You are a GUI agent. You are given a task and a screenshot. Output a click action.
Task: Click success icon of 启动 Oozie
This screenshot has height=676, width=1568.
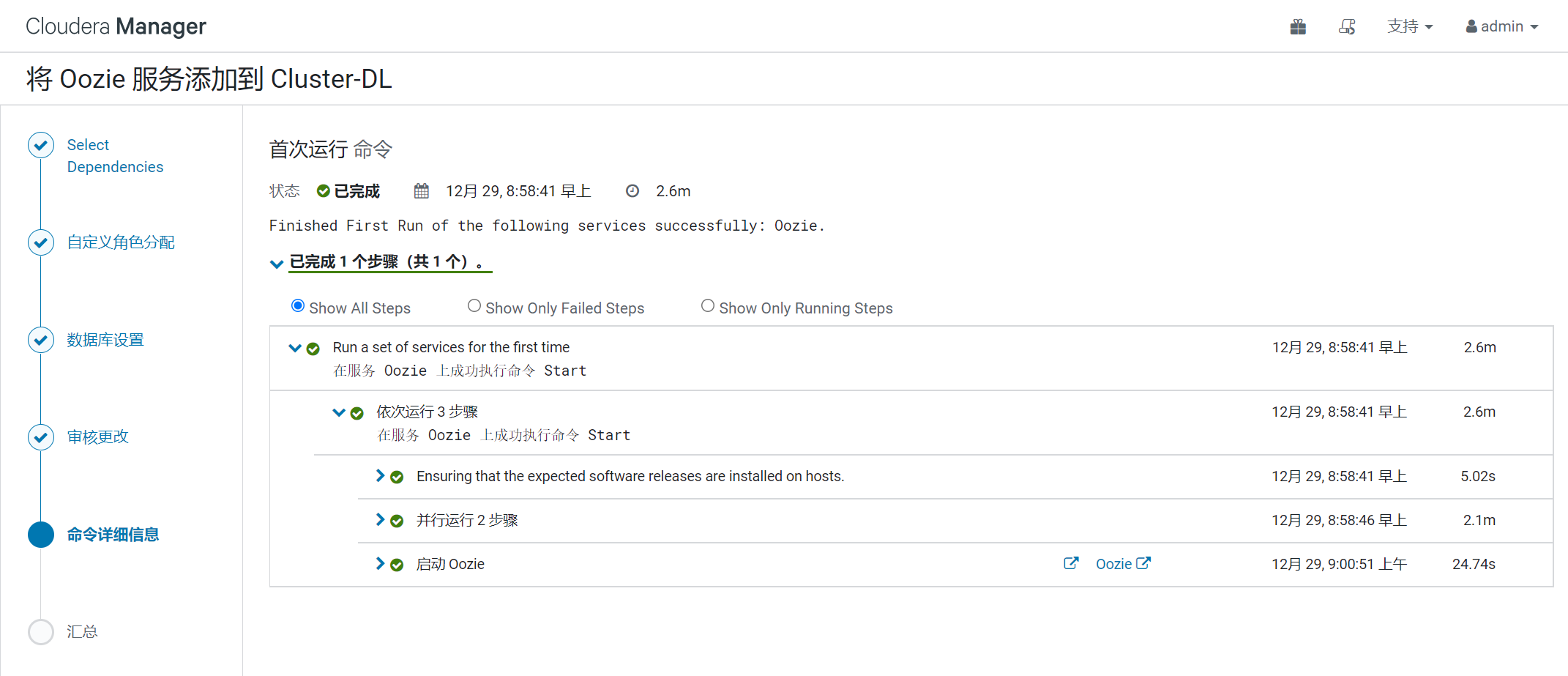click(x=397, y=565)
